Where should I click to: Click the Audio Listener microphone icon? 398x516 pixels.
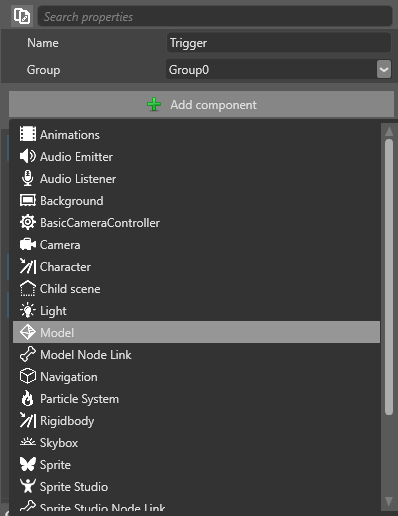pyautogui.click(x=28, y=179)
